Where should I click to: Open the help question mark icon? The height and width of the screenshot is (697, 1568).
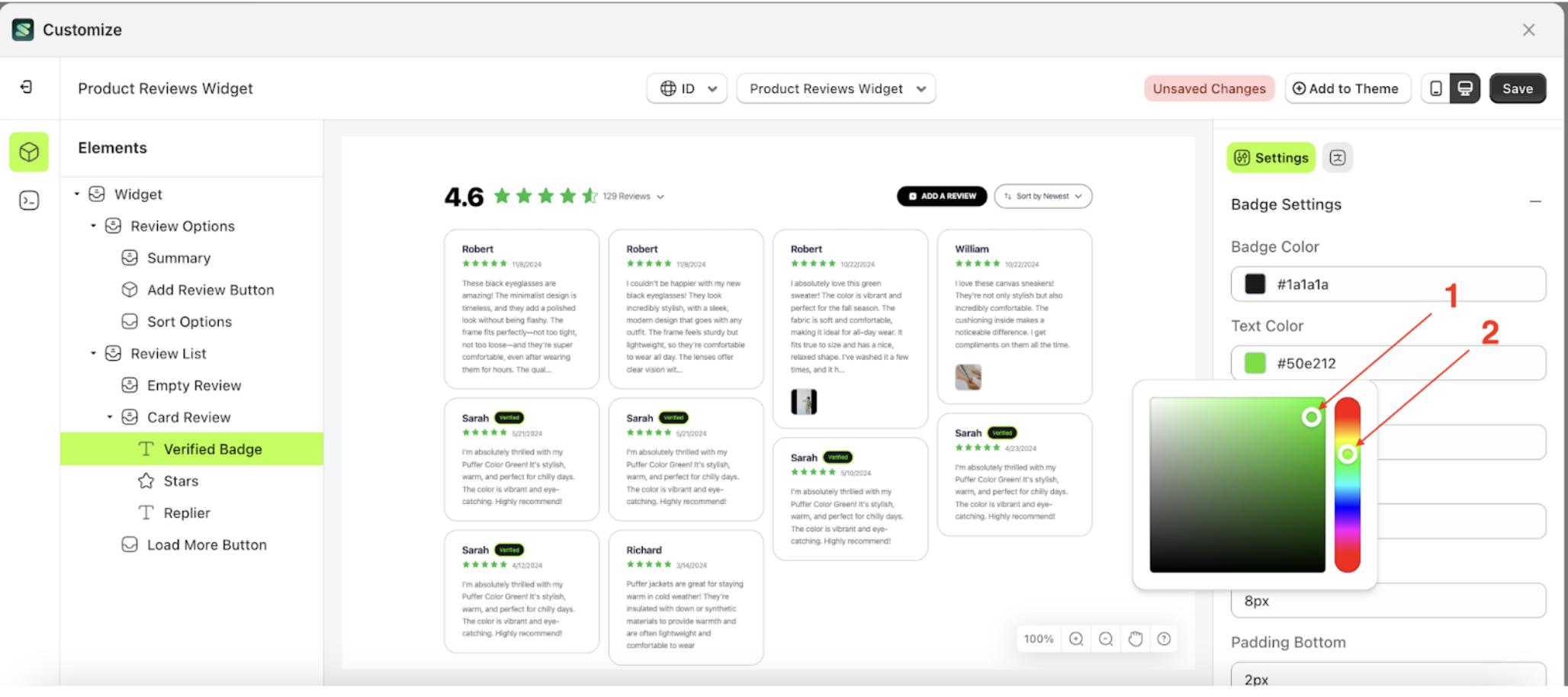pos(1164,639)
